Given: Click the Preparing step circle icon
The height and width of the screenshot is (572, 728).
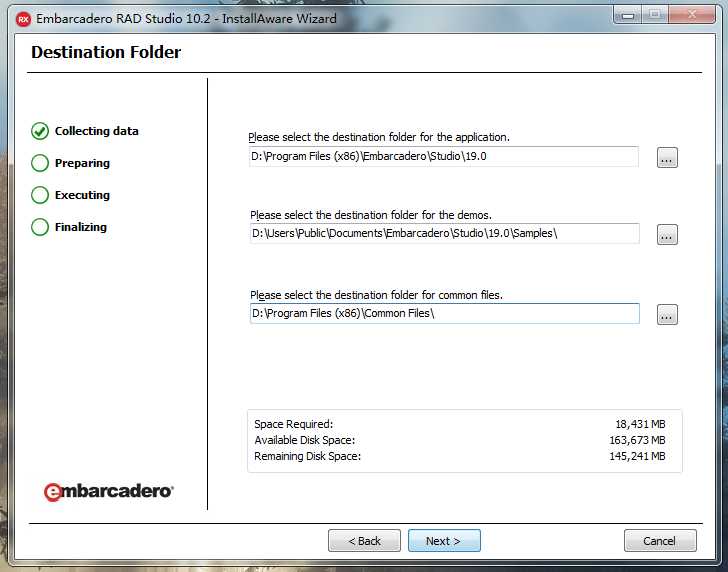Looking at the screenshot, I should 40,163.
